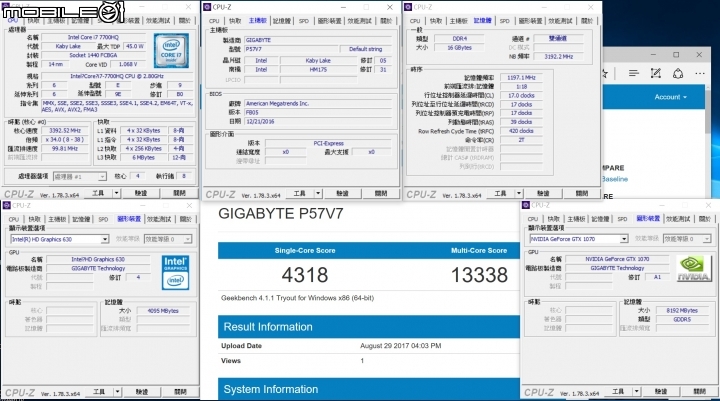Open SPD tab in GTX 1070 window
Image resolution: width=720 pixels, height=401 pixels.
pyautogui.click(x=622, y=219)
